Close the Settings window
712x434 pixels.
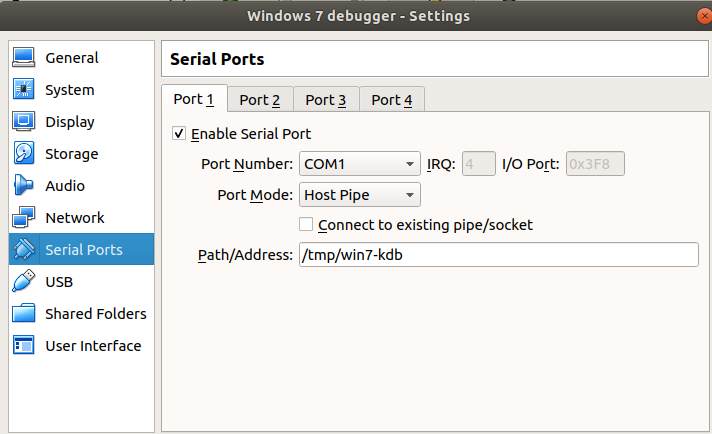tap(704, 16)
